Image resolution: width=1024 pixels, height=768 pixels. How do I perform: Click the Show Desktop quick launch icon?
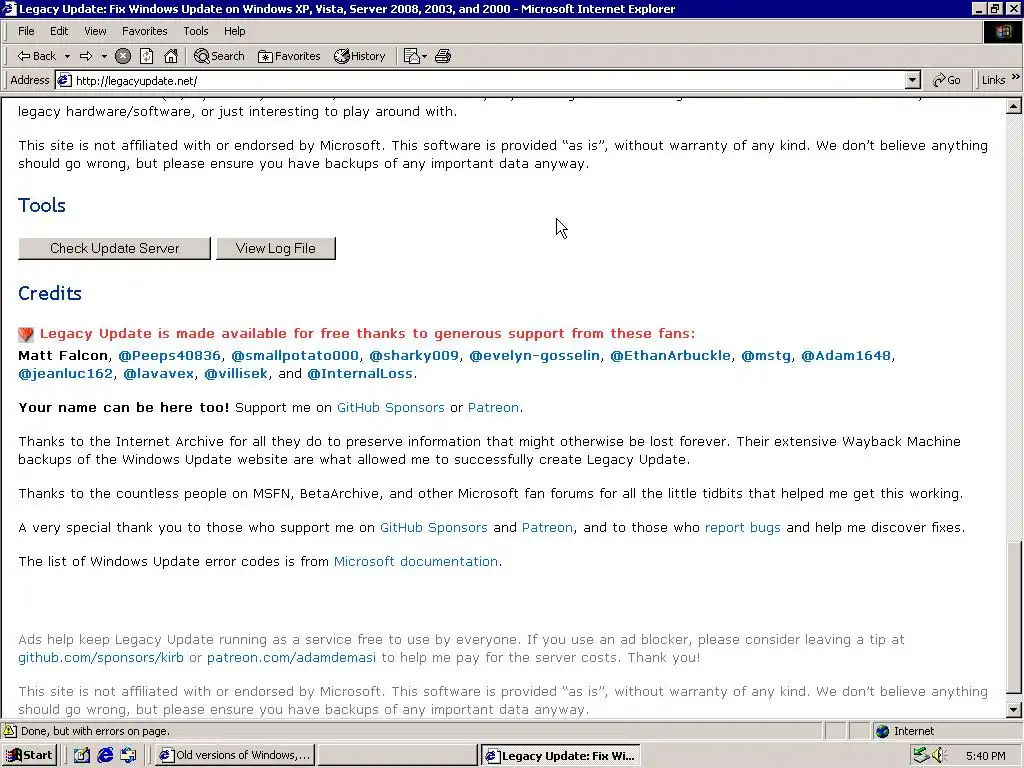pyautogui.click(x=82, y=755)
